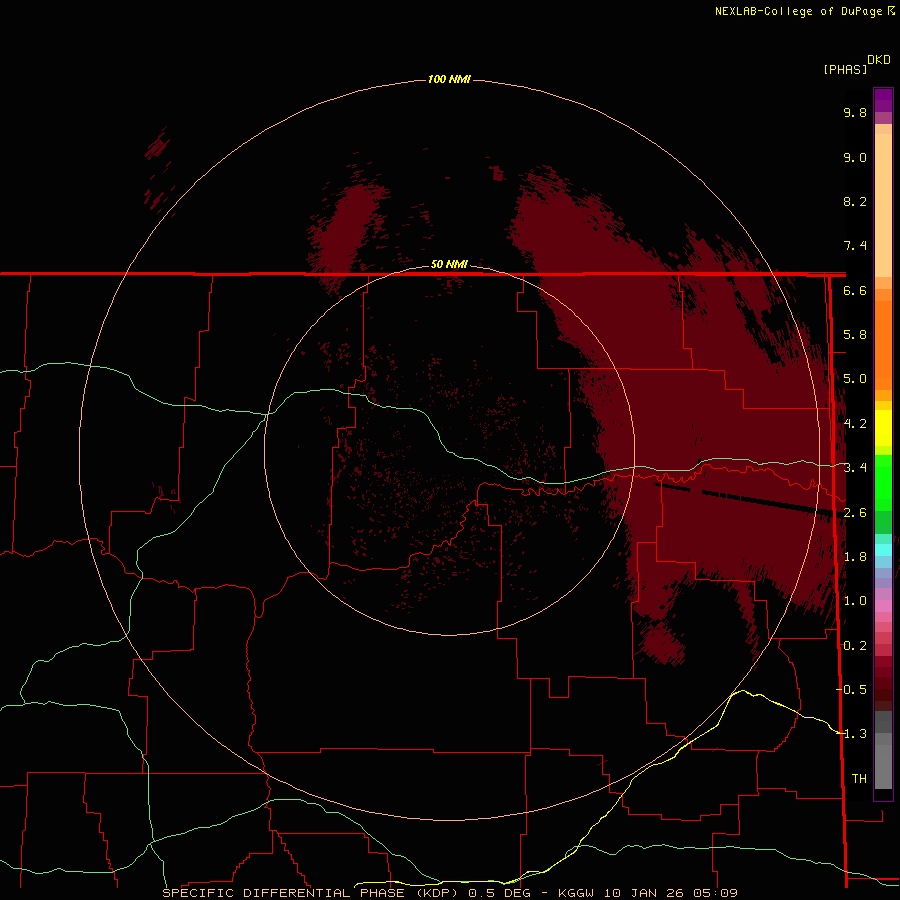The height and width of the screenshot is (900, 900).
Task: Pick the pink swatch of the color scale
Action: click(883, 605)
